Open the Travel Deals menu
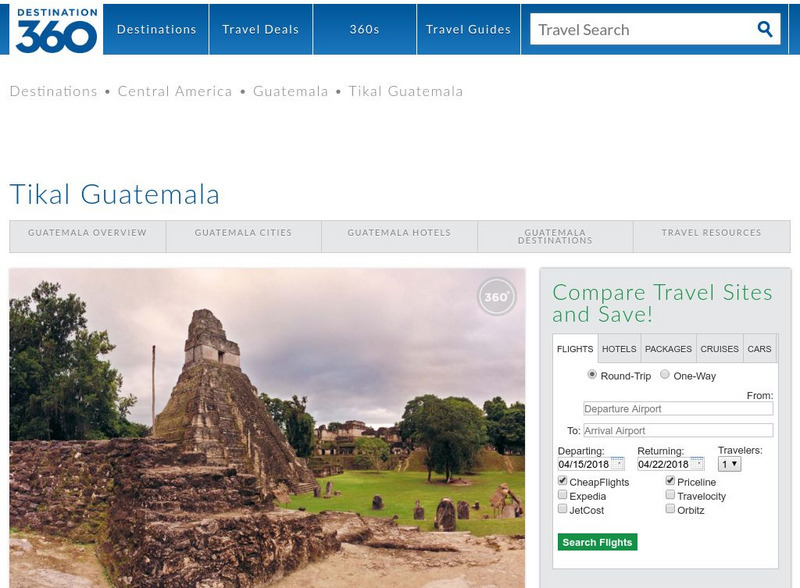The width and height of the screenshot is (800, 588). pyautogui.click(x=262, y=29)
